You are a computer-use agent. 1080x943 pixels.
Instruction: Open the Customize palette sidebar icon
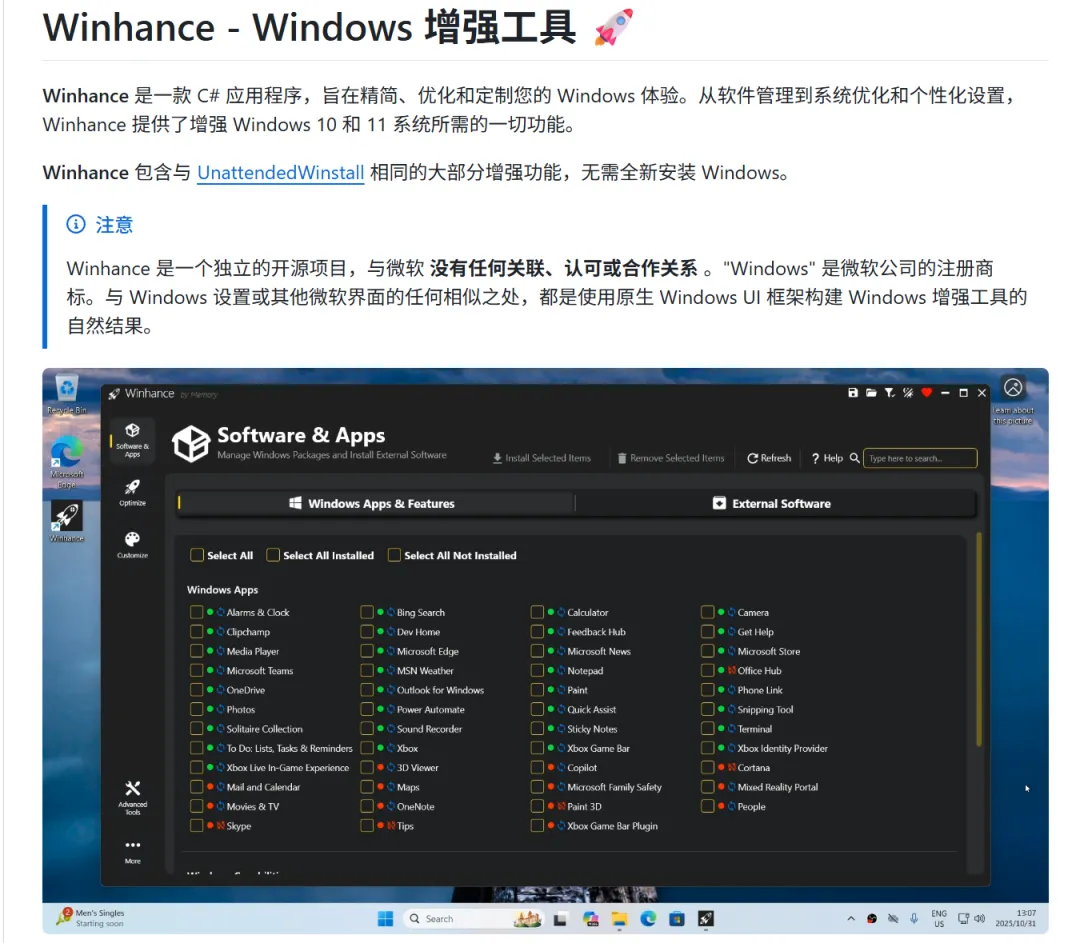132,544
